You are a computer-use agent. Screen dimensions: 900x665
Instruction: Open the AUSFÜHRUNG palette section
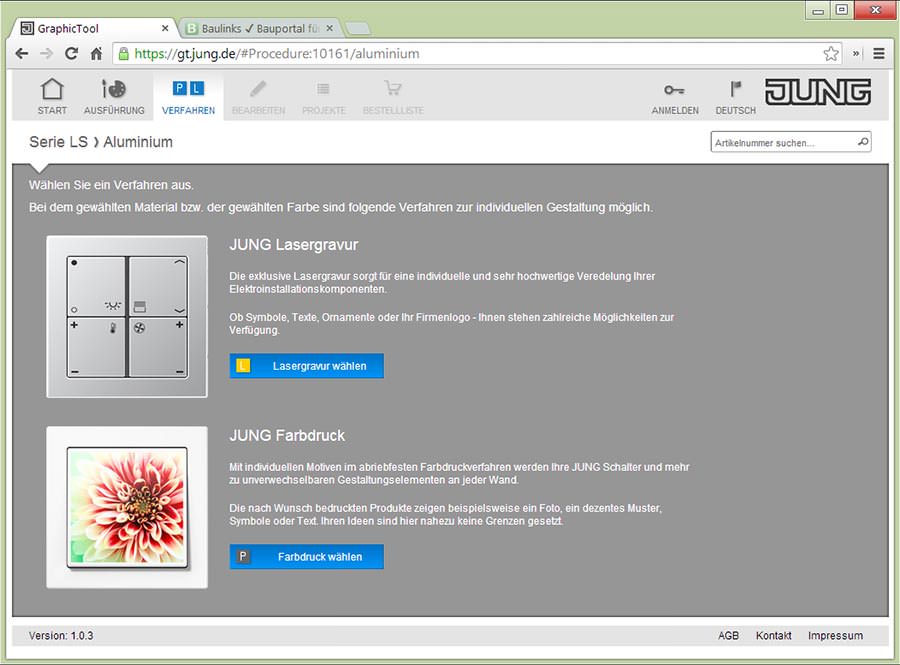[114, 96]
